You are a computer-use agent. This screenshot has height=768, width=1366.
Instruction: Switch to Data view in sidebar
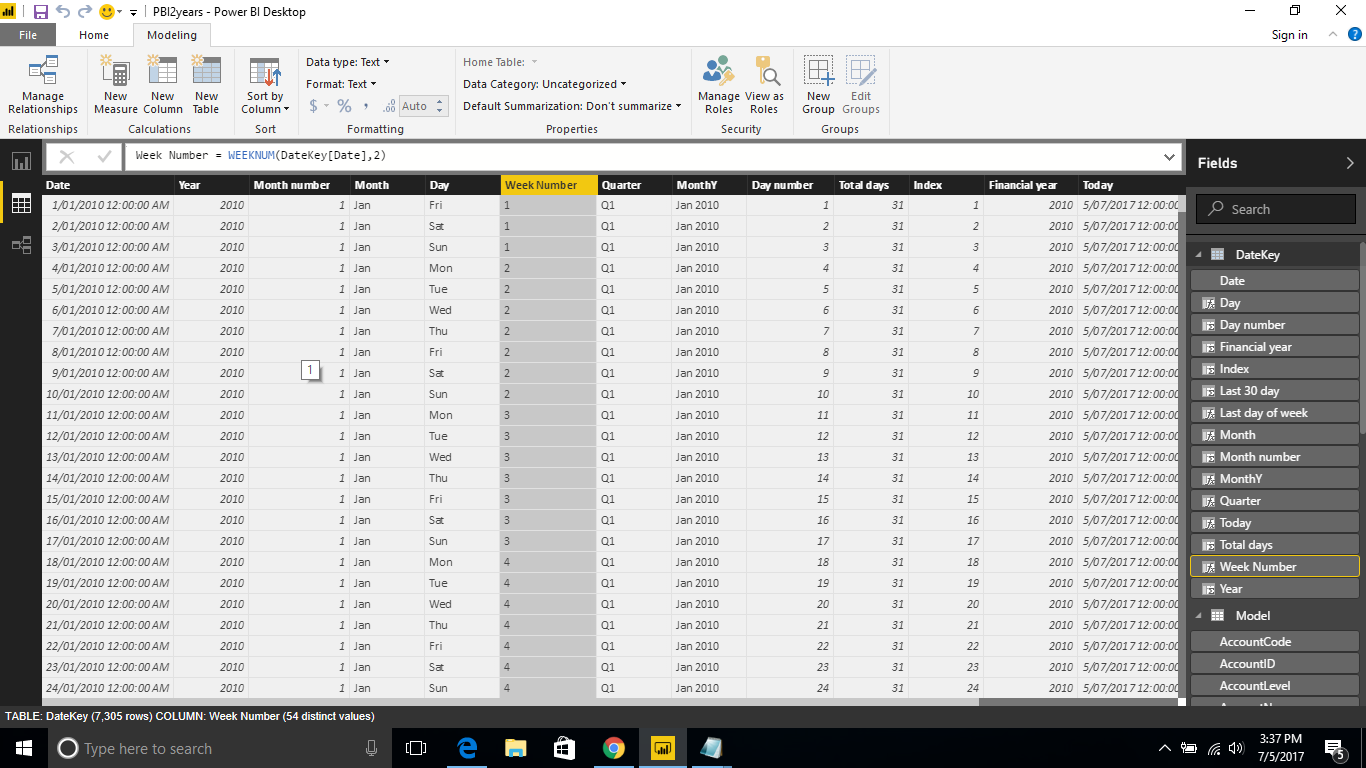21,204
